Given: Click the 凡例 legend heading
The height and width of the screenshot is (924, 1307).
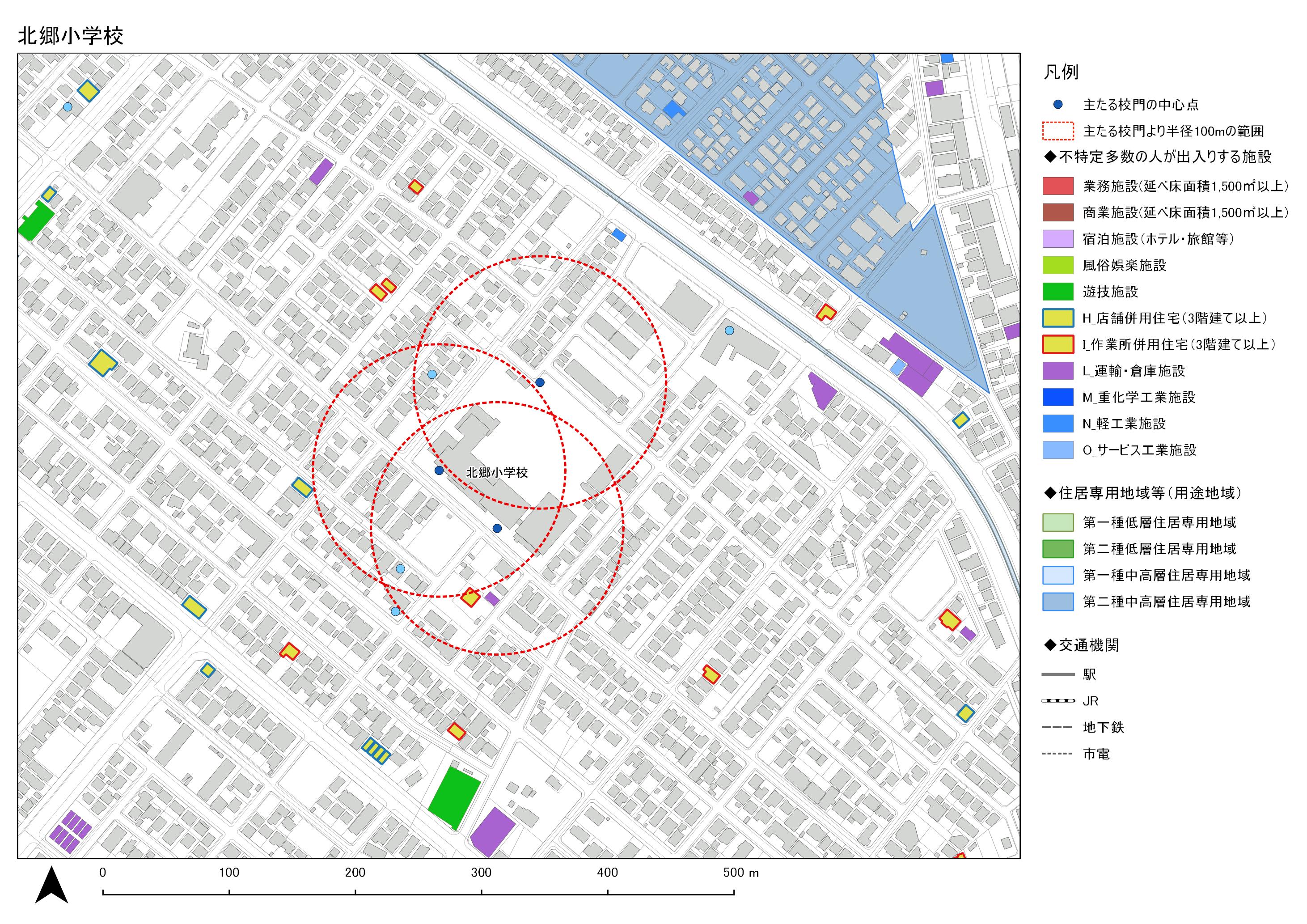Looking at the screenshot, I should pyautogui.click(x=1061, y=72).
